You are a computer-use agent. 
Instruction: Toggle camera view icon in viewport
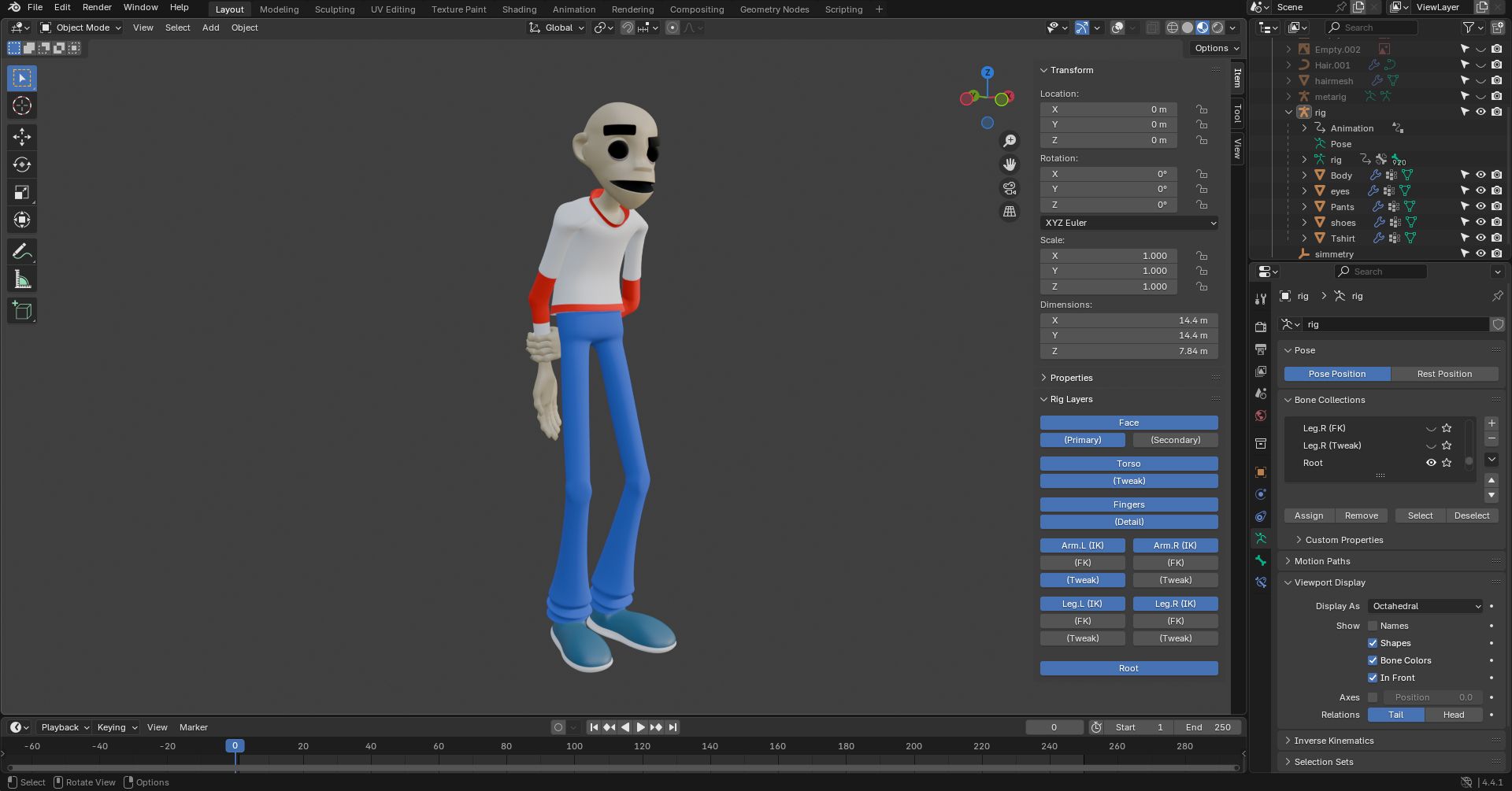pos(1010,188)
